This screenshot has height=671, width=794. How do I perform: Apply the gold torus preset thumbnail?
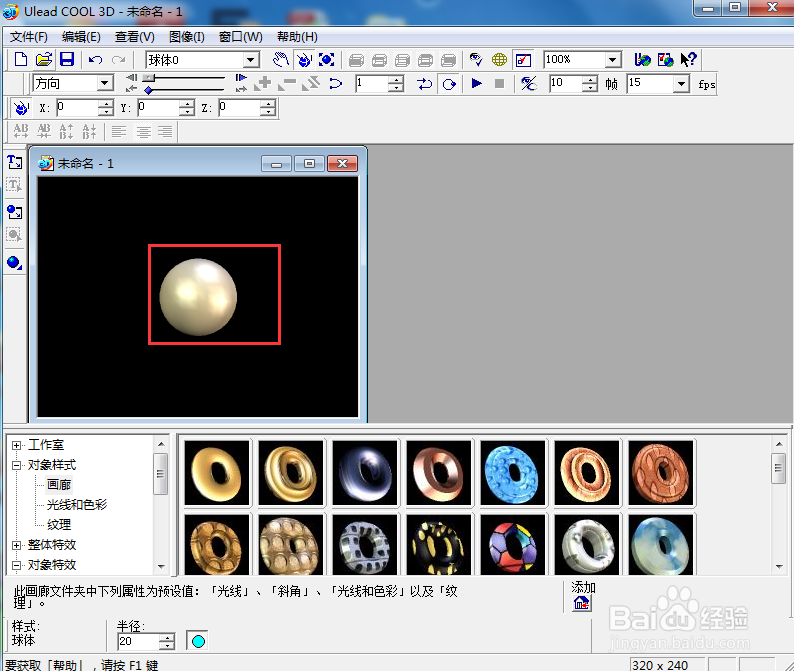pyautogui.click(x=217, y=473)
